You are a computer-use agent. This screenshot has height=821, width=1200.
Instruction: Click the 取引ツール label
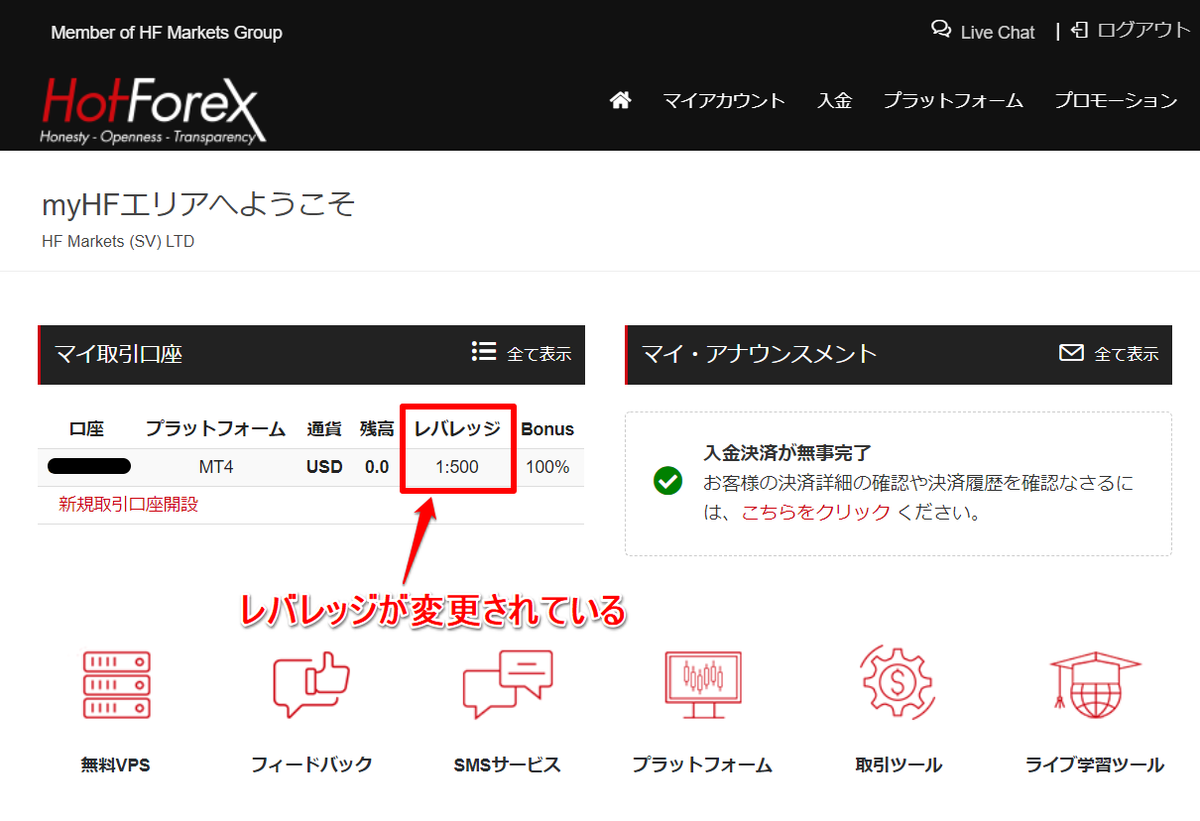point(898,765)
